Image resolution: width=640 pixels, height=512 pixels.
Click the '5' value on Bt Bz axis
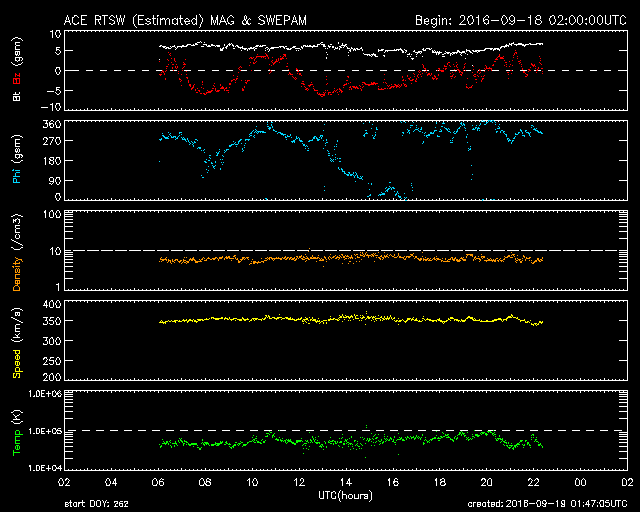[x=58, y=51]
